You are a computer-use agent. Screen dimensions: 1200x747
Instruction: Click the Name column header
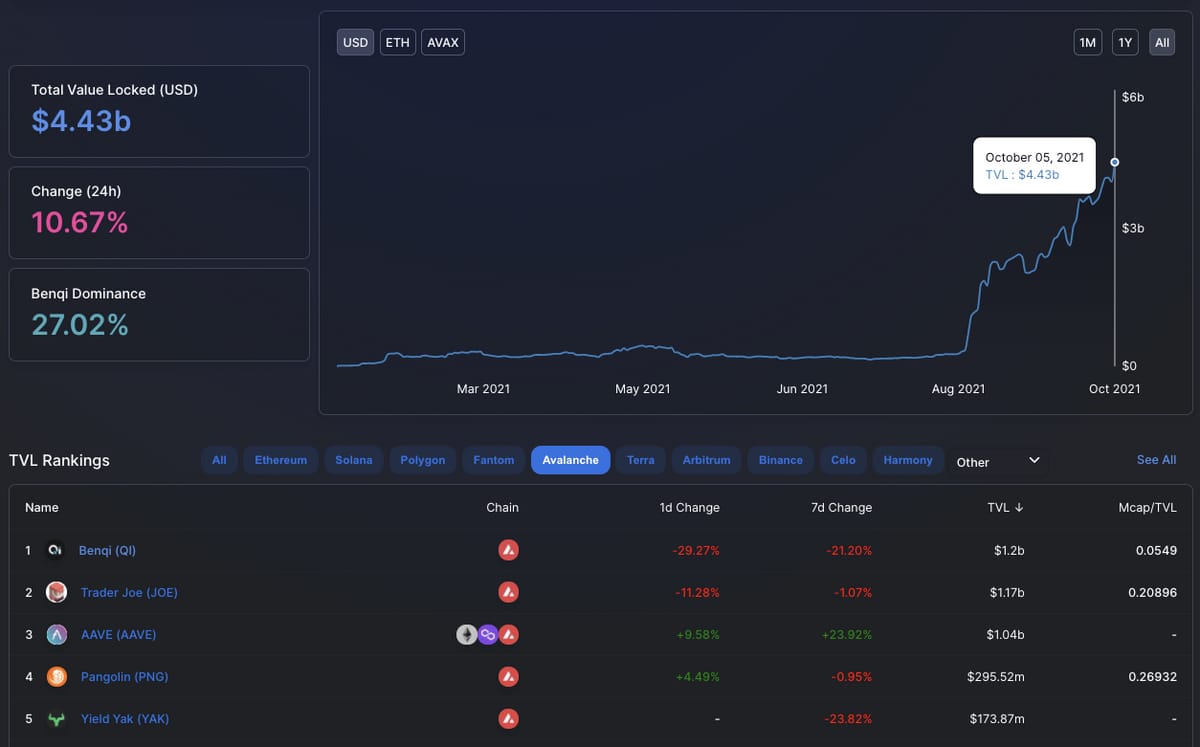click(42, 508)
